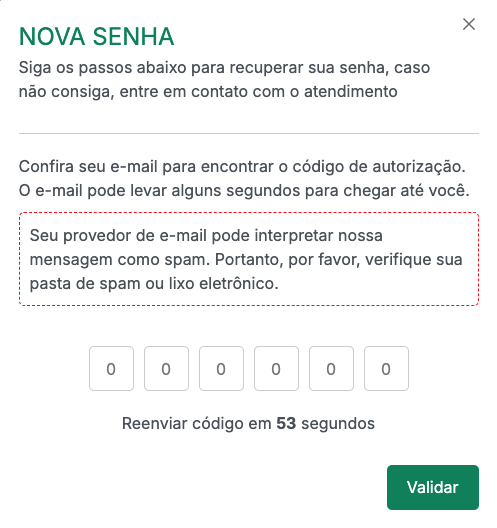Click the word 'atendimento' in the subtitle
Viewport: 497px width, 528px height.
click(351, 92)
